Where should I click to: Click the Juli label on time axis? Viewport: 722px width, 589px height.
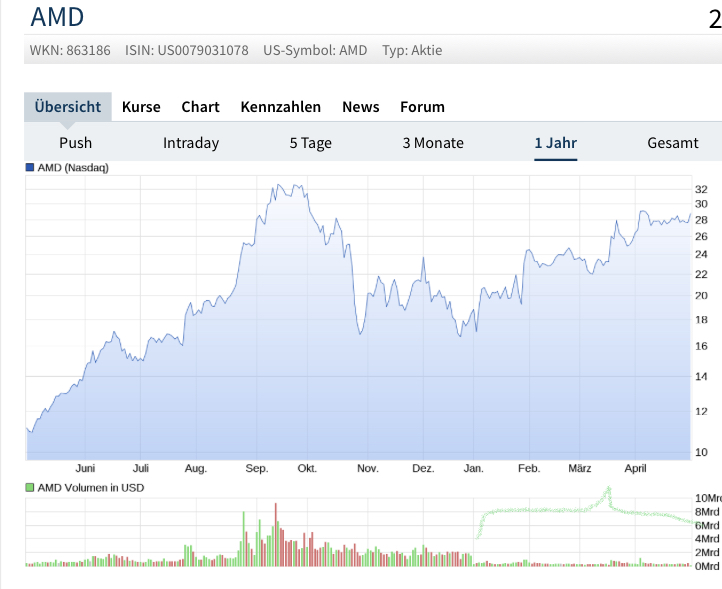point(140,468)
